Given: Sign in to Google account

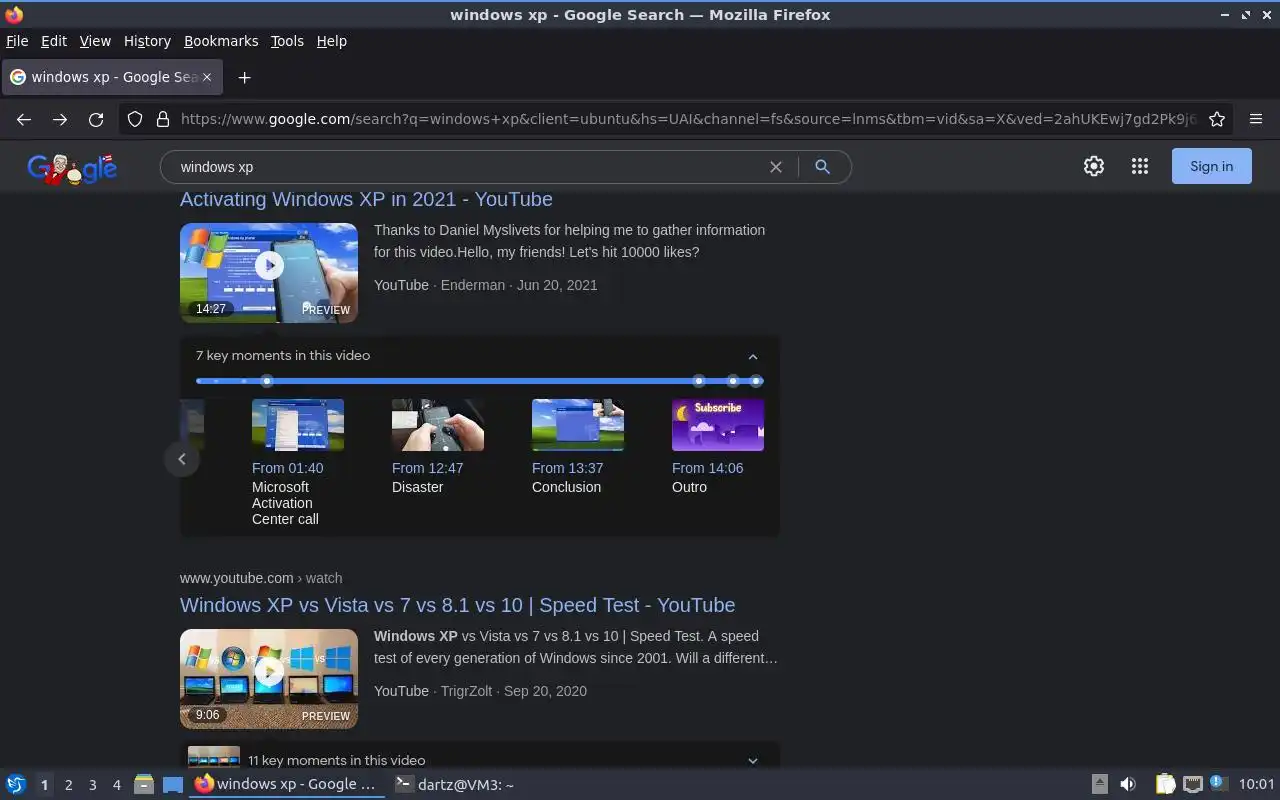Looking at the screenshot, I should tap(1211, 166).
